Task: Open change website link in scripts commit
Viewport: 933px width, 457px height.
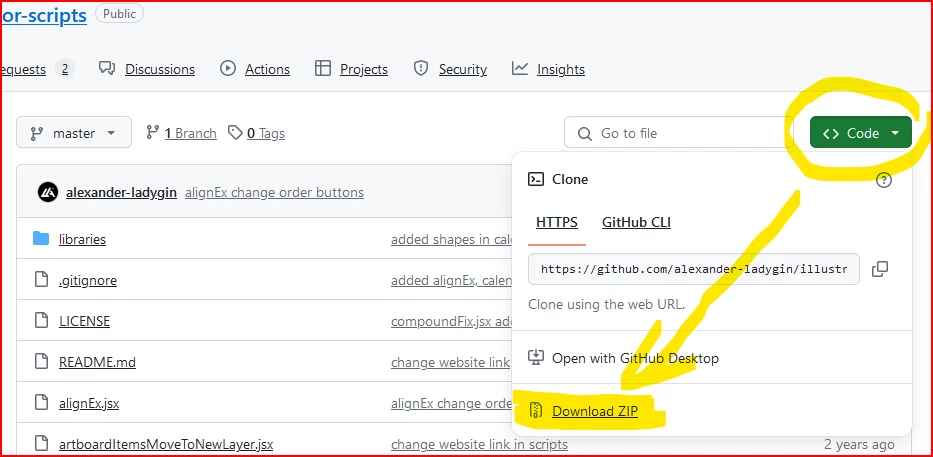Action: (x=479, y=445)
